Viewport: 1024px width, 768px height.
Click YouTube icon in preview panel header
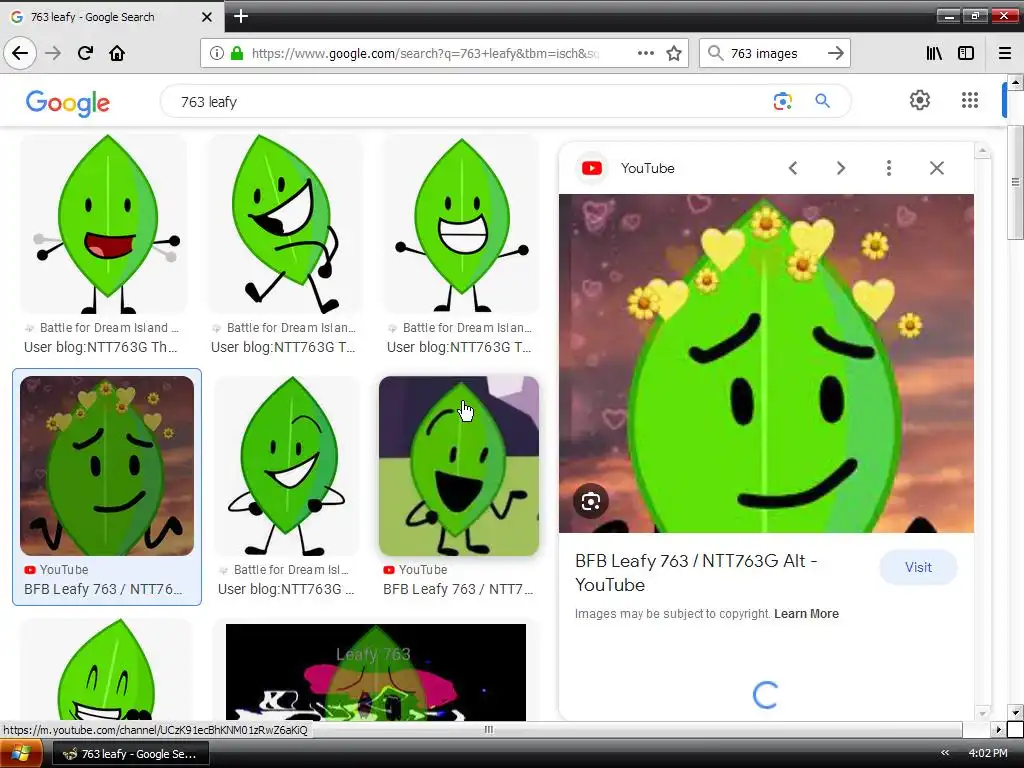pyautogui.click(x=592, y=168)
